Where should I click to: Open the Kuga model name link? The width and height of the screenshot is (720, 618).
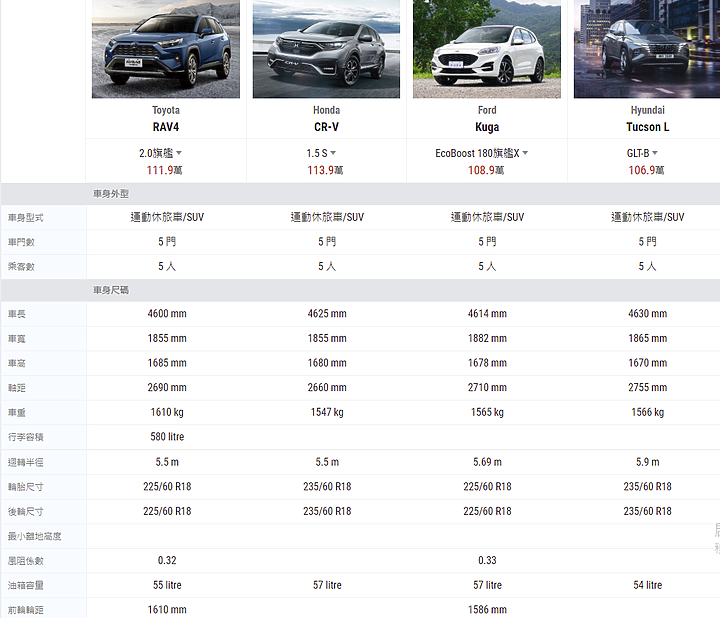[487, 127]
